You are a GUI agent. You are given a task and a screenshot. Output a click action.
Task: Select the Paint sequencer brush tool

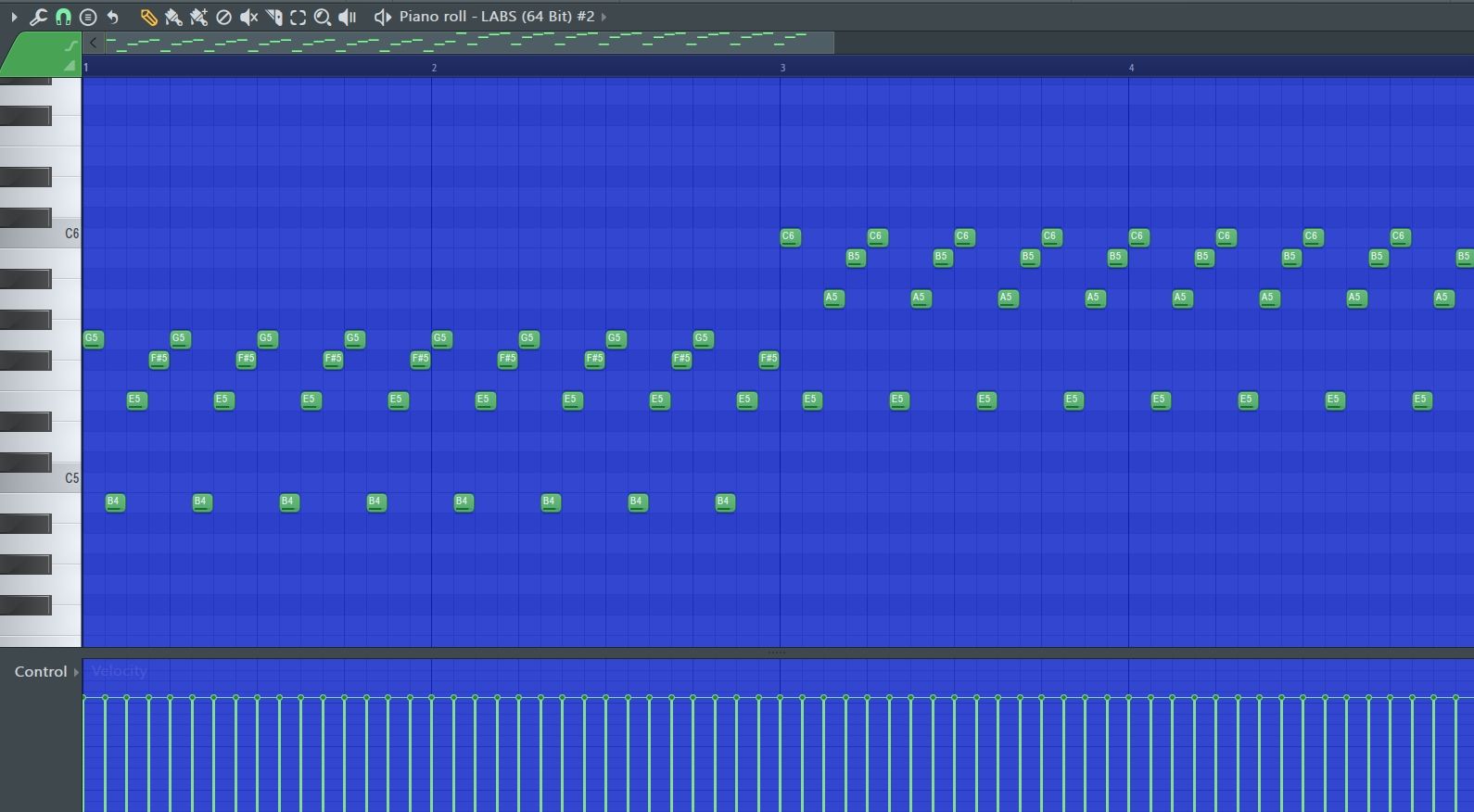click(198, 17)
